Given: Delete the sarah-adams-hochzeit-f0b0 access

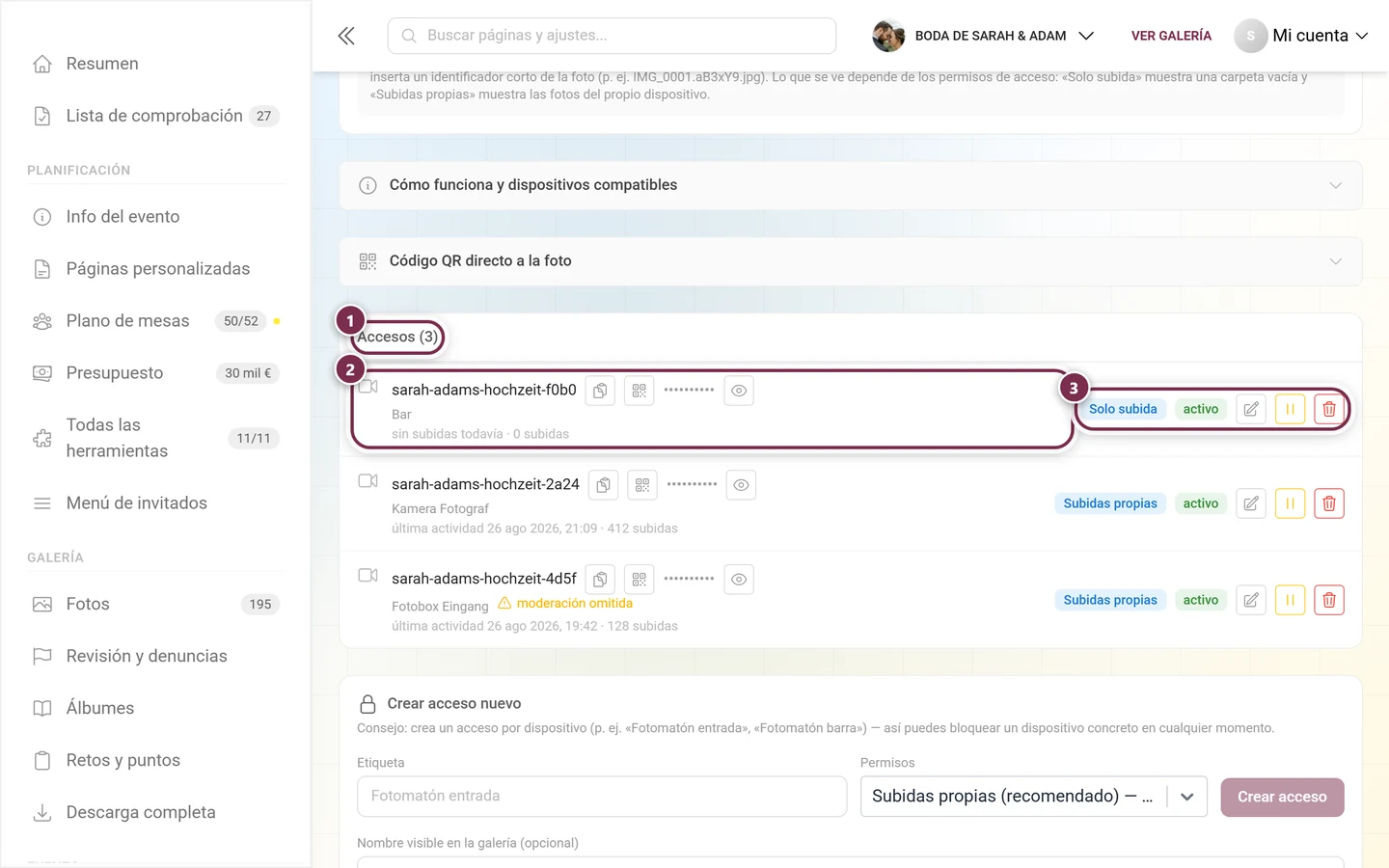Looking at the screenshot, I should (1329, 409).
